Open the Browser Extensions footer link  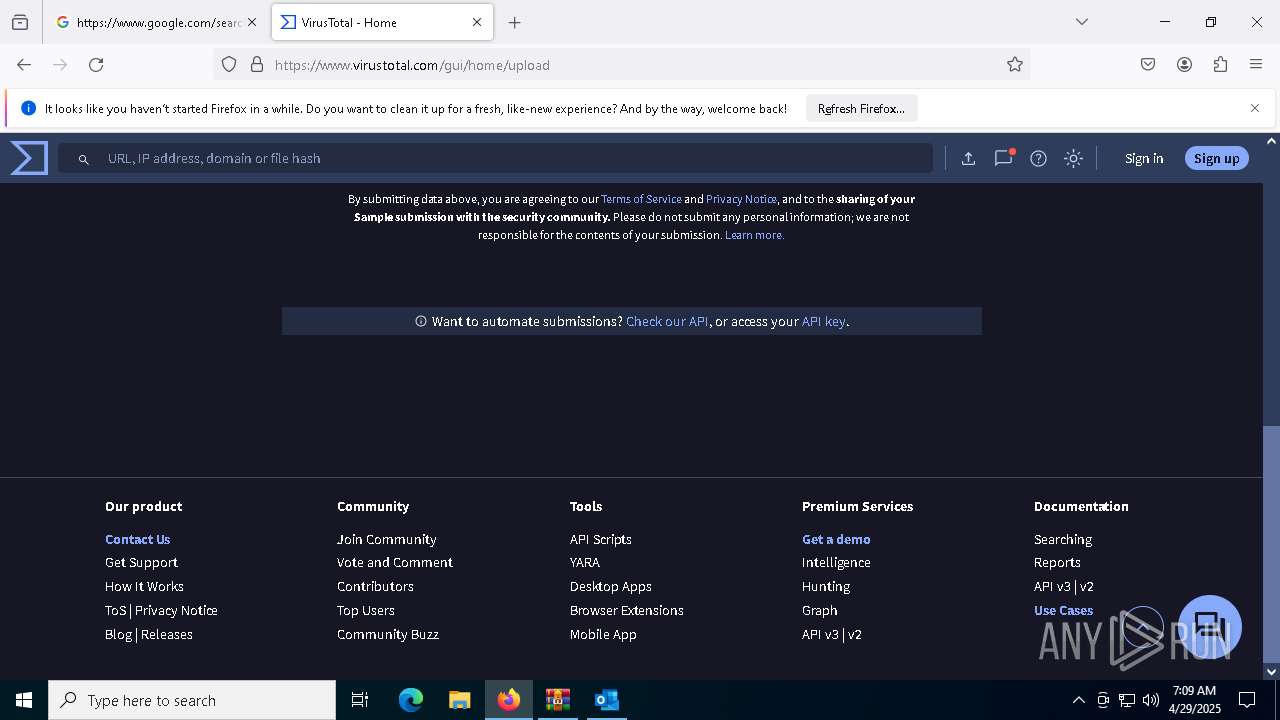[x=627, y=610]
